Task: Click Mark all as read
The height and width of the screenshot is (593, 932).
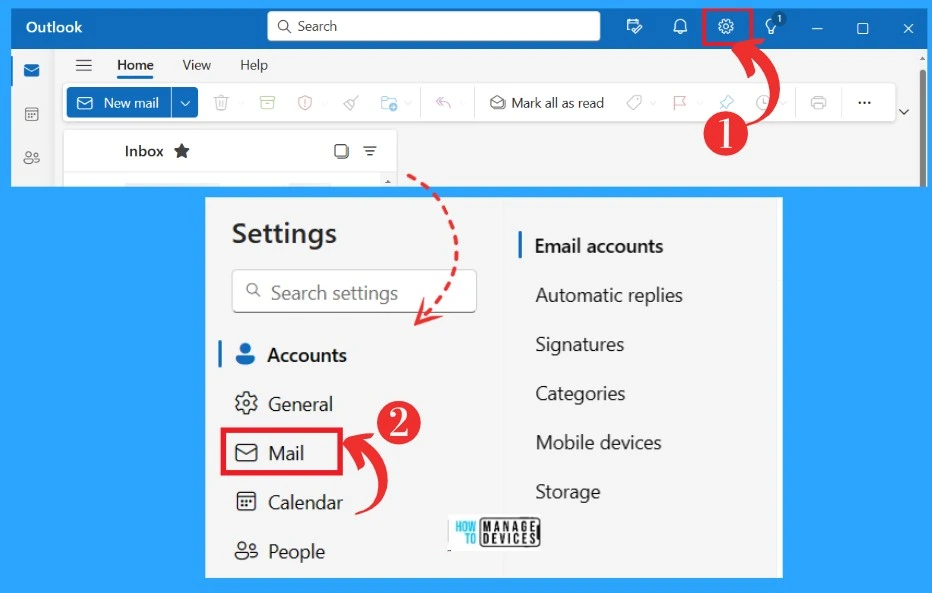Action: [x=546, y=103]
